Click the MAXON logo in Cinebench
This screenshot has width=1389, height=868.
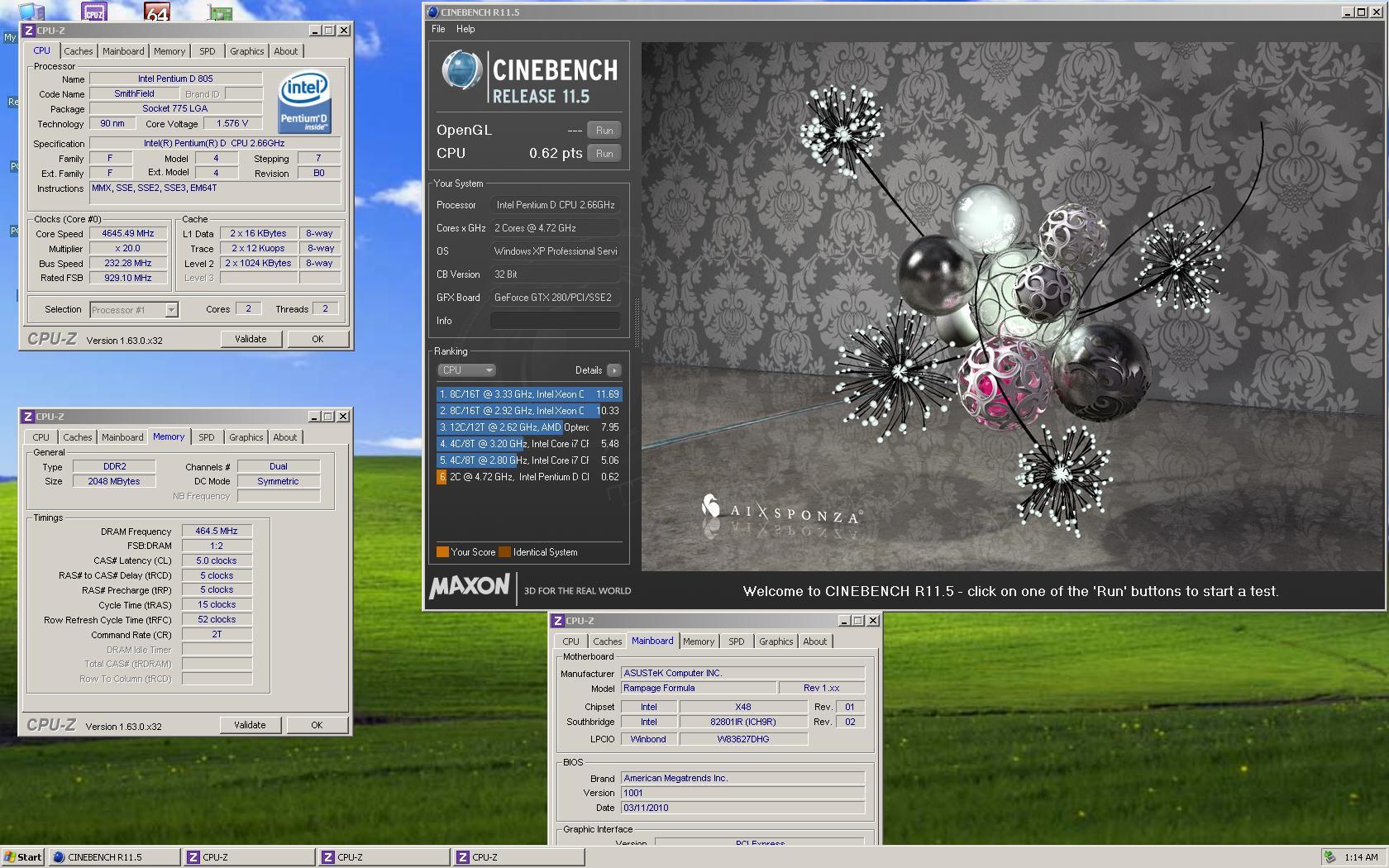point(469,586)
